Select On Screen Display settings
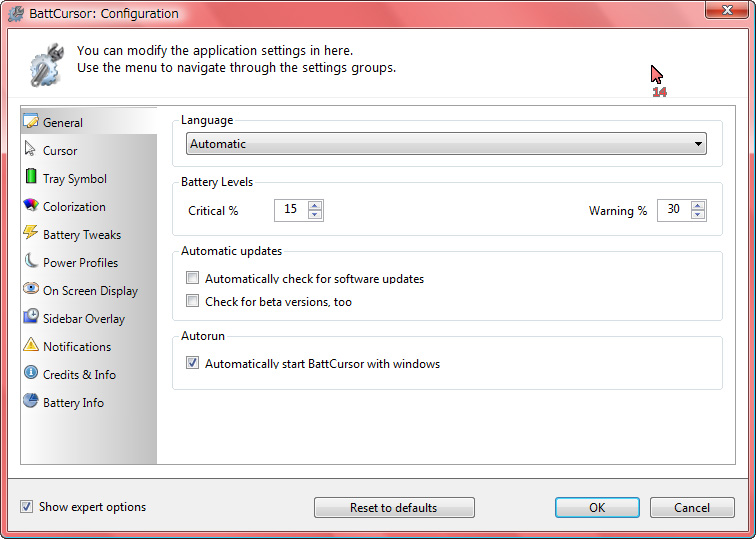This screenshot has height=539, width=756. click(x=89, y=290)
